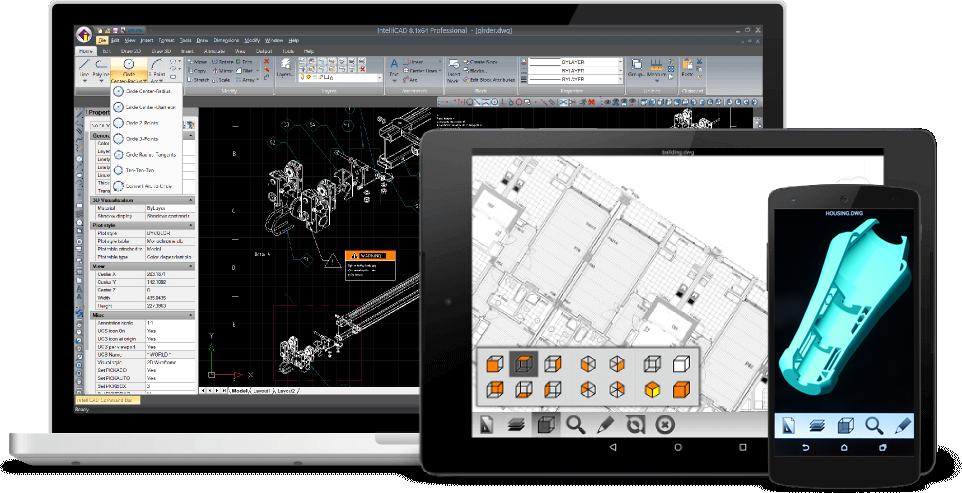Image resolution: width=962 pixels, height=493 pixels.
Task: Tablet: tap the 3D cube views button
Action: click(x=545, y=424)
